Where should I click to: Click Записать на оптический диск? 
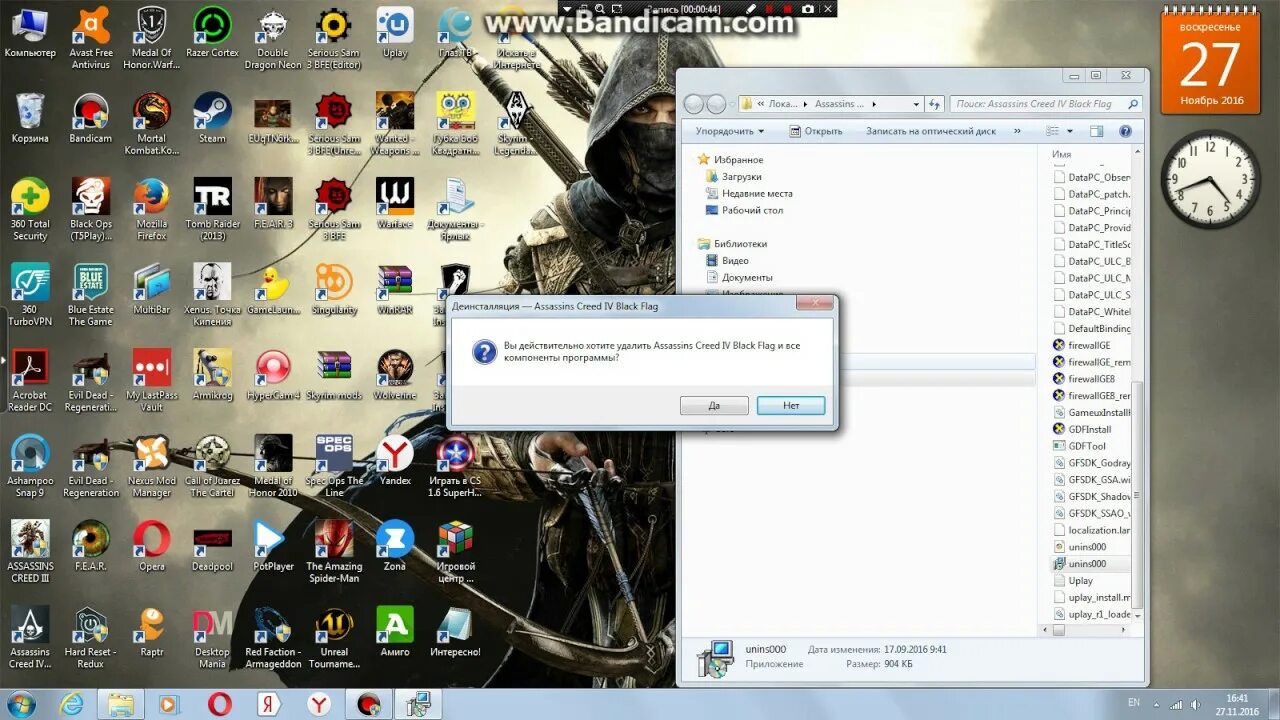coord(931,131)
